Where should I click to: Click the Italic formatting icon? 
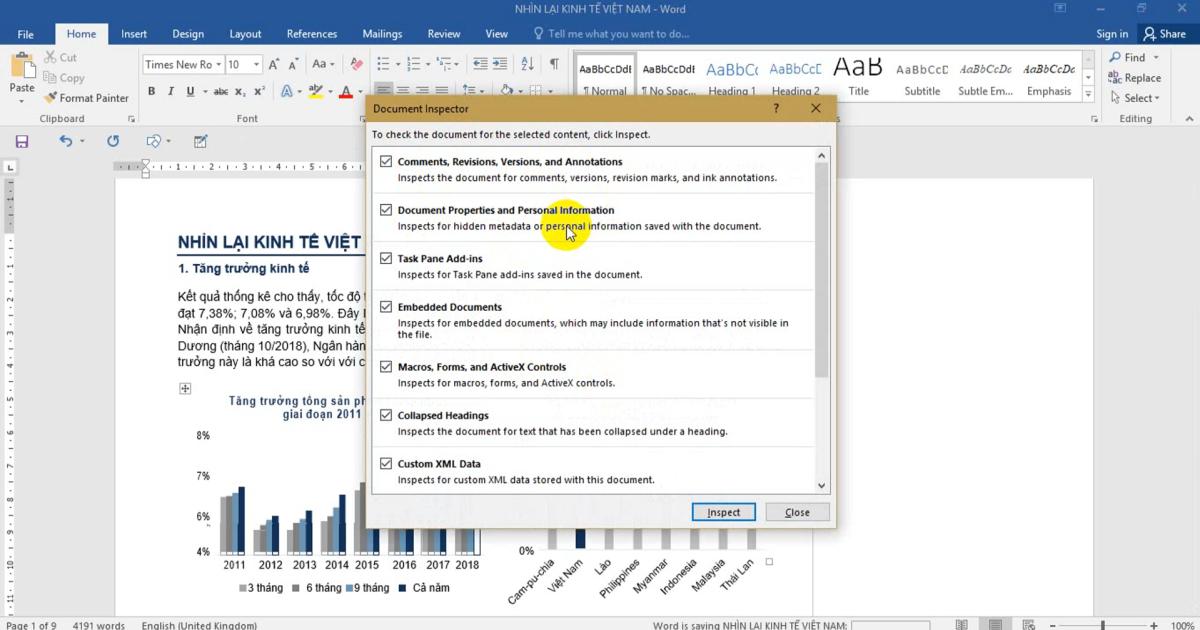(x=171, y=92)
